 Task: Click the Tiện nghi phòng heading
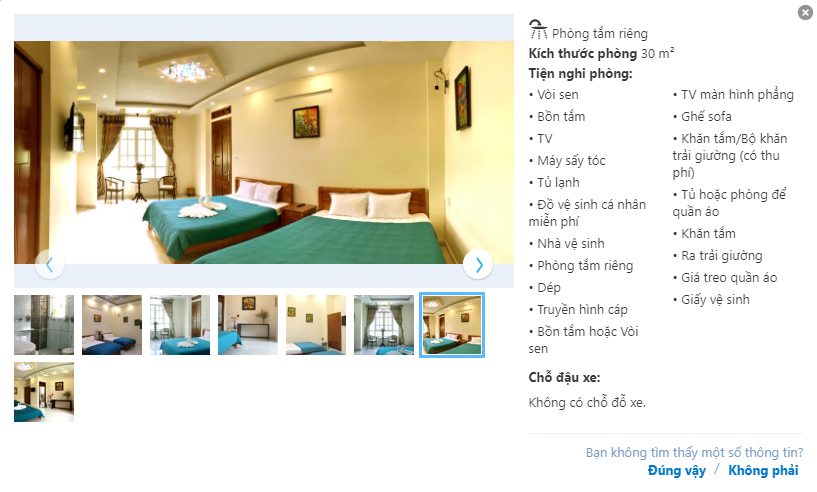pos(580,73)
